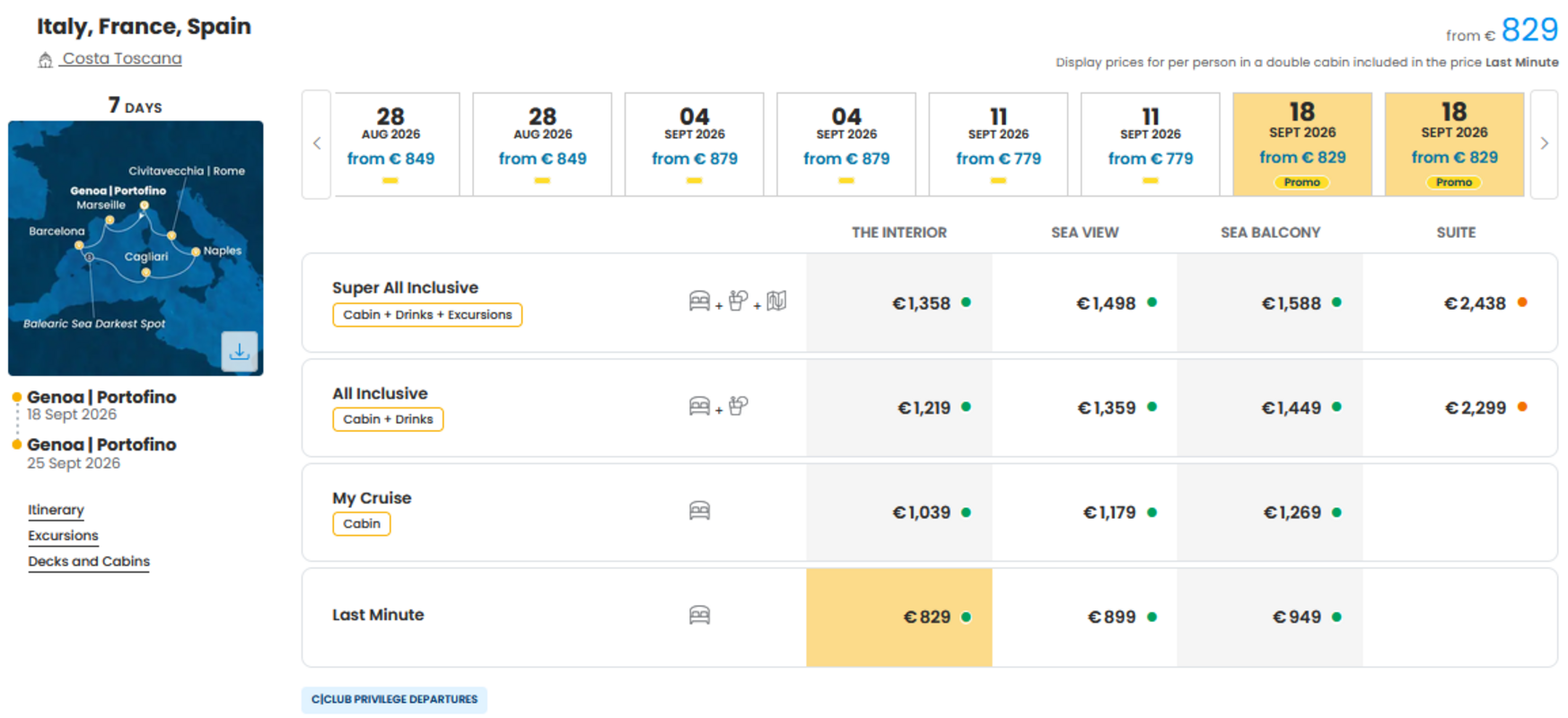Choose Super All Inclusive sea balcony at €1,588
Viewport: 1568px width, 718px height.
click(1270, 303)
